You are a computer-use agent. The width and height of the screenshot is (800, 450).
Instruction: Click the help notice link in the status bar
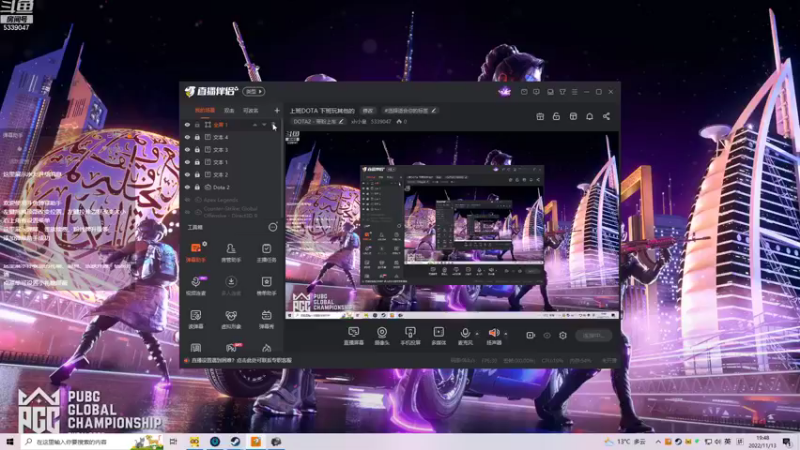(241, 360)
